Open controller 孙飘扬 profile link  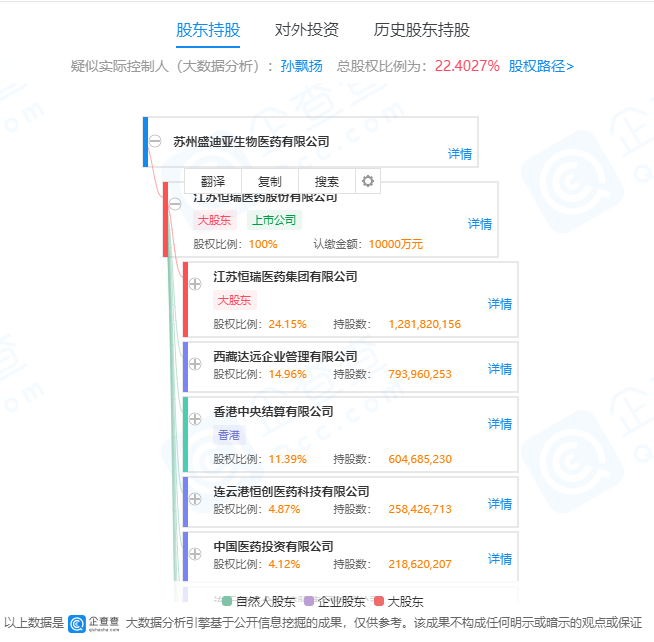[301, 66]
